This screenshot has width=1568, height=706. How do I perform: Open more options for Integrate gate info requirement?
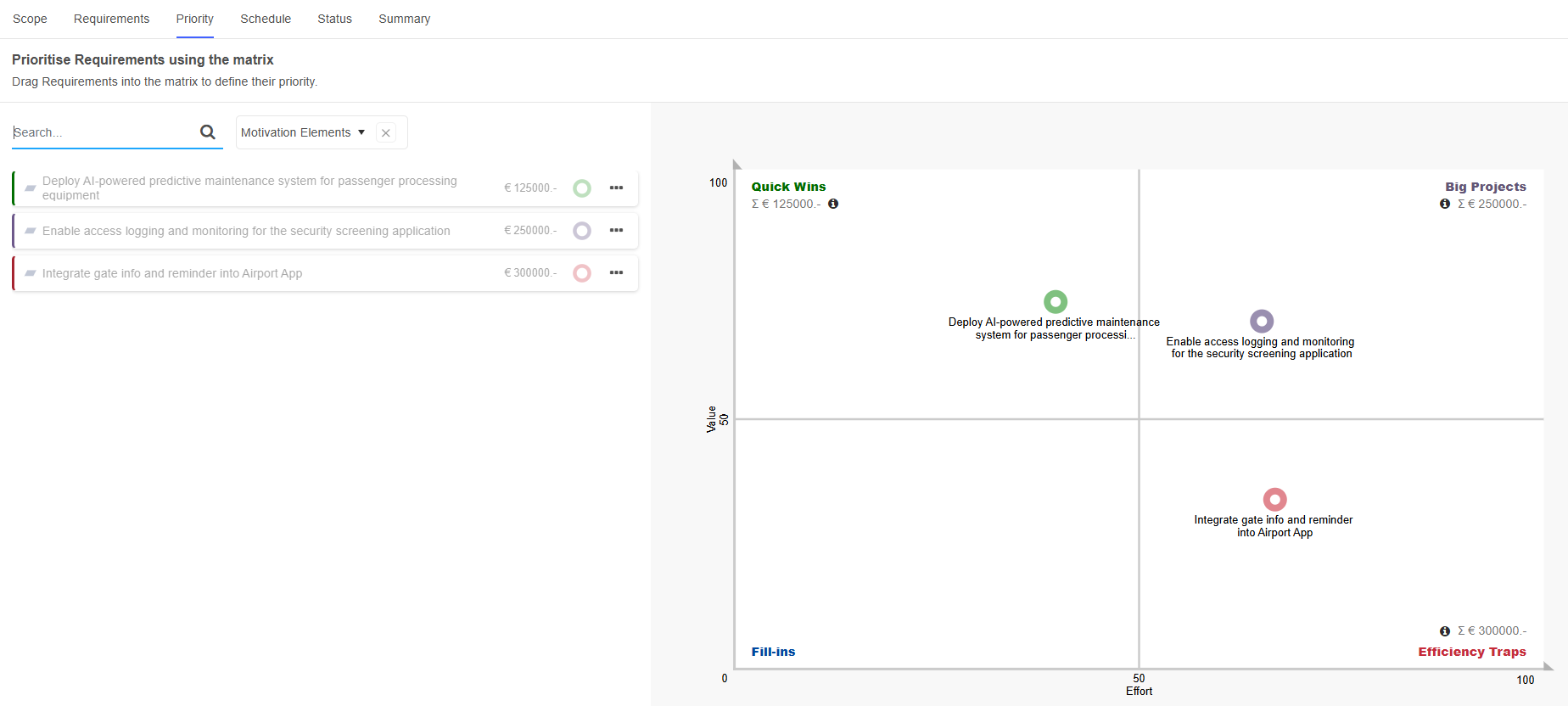[x=616, y=273]
